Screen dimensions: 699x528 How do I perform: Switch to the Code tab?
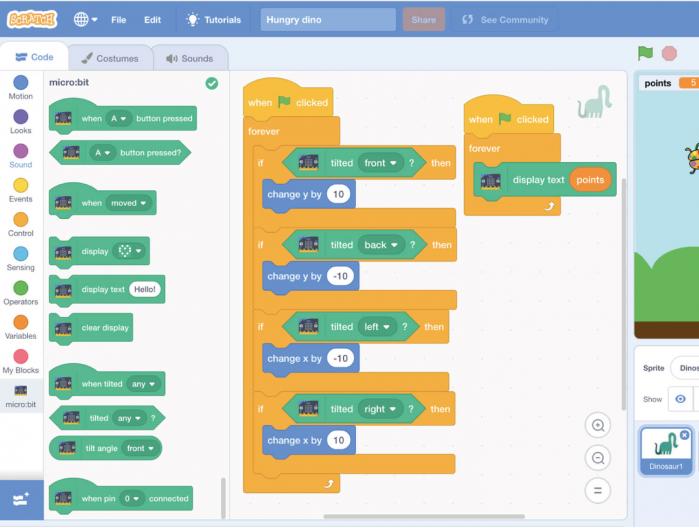(34, 57)
